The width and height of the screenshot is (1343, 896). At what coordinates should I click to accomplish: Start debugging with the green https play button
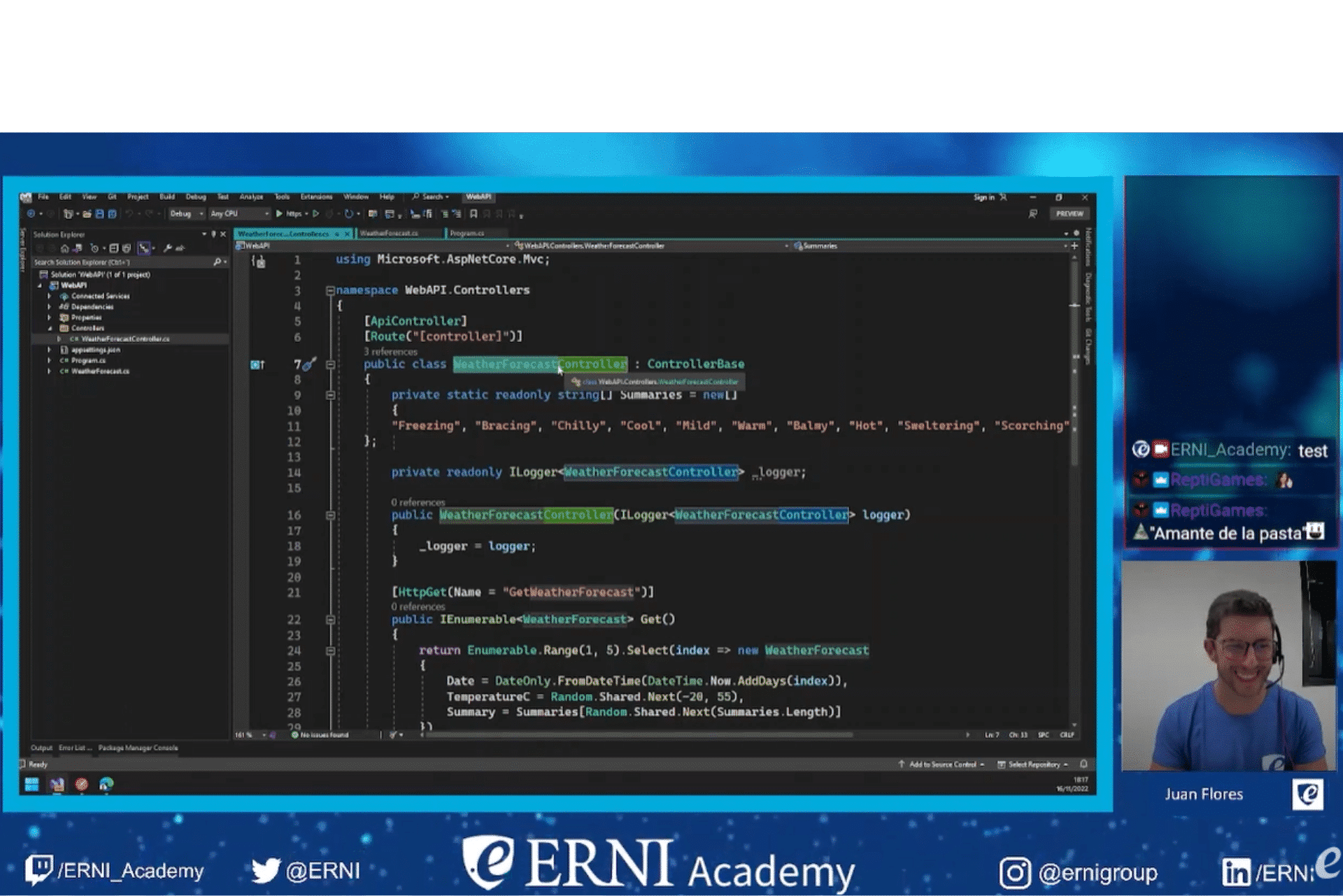[x=279, y=214]
